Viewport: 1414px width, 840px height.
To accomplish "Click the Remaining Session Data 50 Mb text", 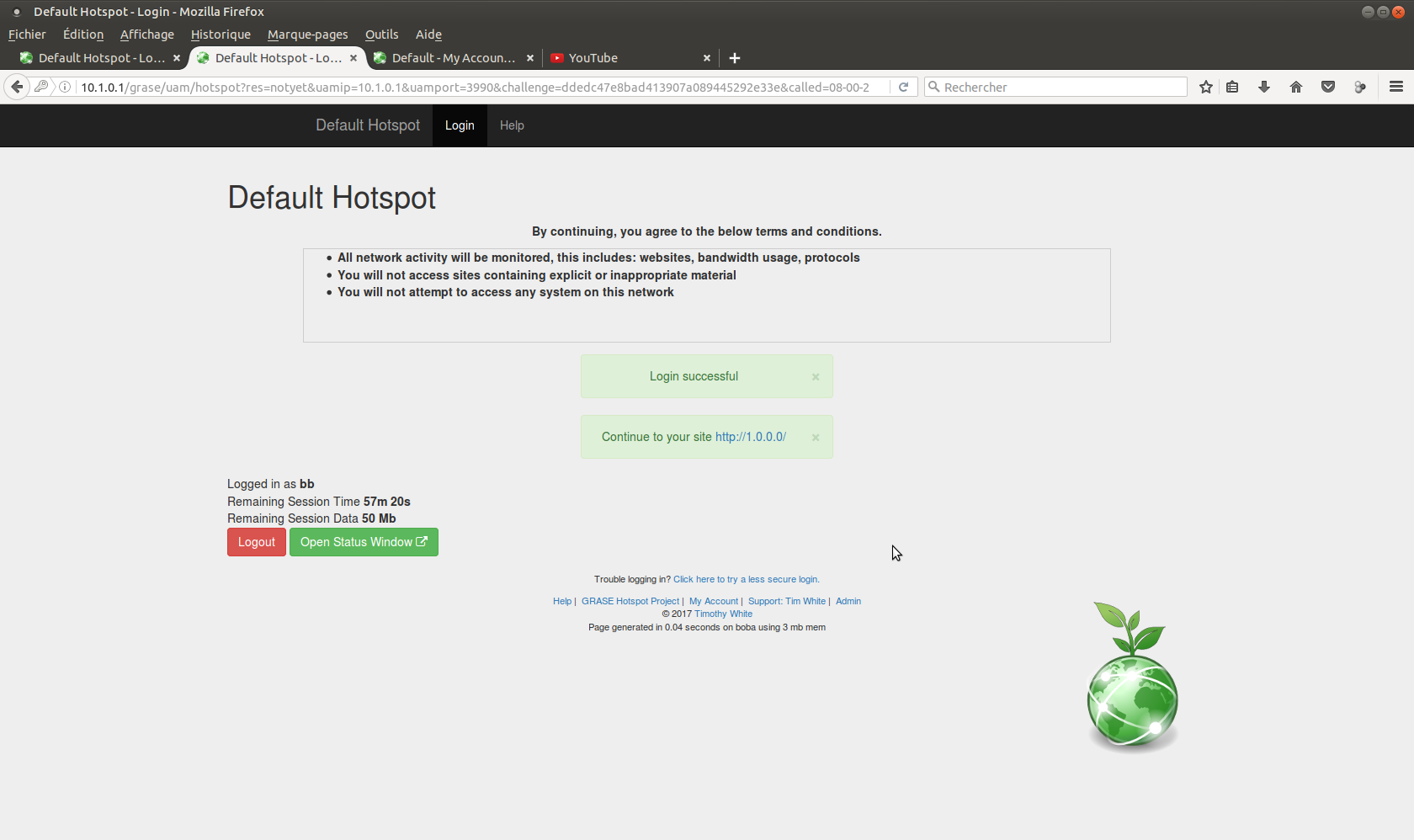I will tap(311, 518).
